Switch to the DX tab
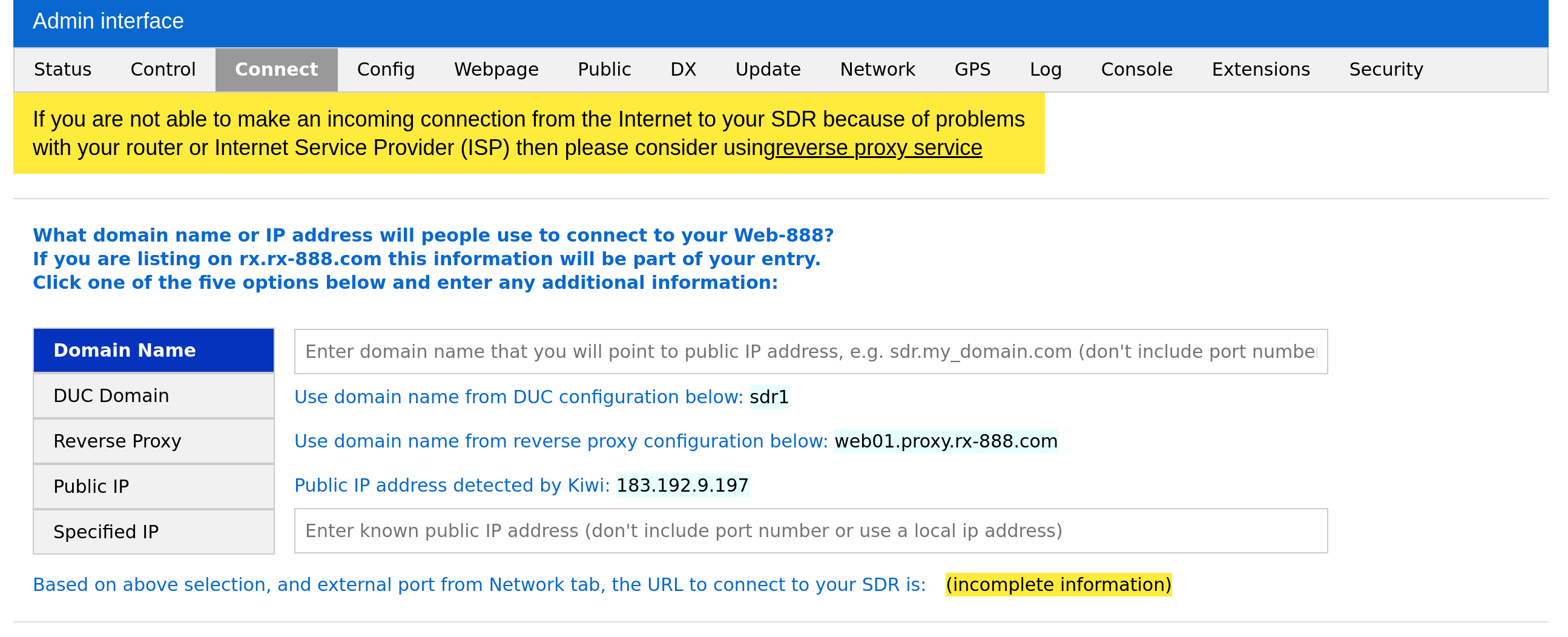 coord(683,70)
